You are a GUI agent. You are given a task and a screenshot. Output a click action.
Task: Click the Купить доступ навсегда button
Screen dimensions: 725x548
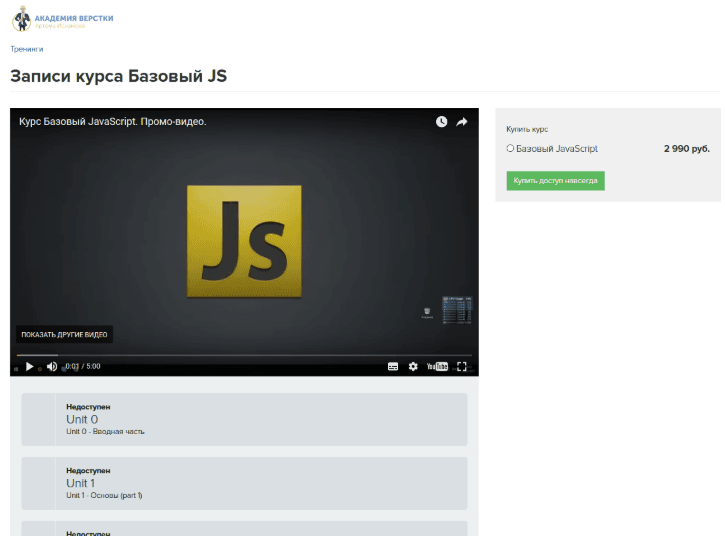click(x=555, y=181)
